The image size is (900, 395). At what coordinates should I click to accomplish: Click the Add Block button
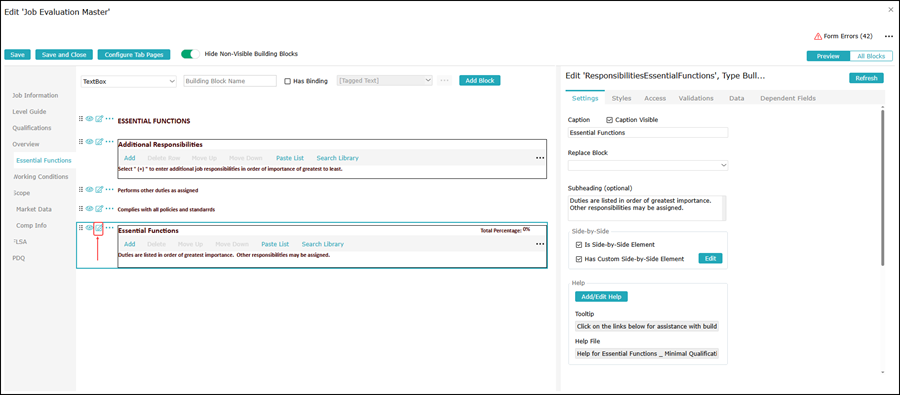click(480, 81)
